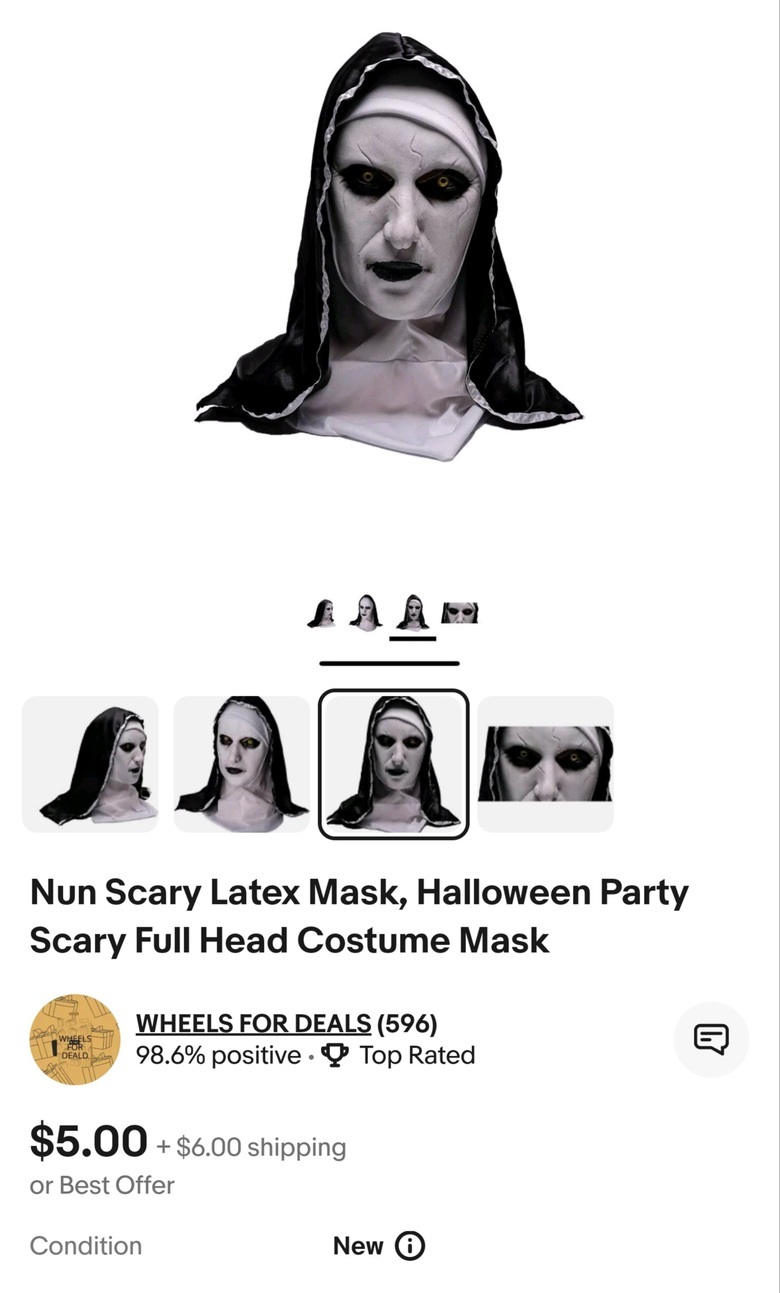The height and width of the screenshot is (1293, 780).
Task: Click the horizontal image scroll bar
Action: click(389, 662)
